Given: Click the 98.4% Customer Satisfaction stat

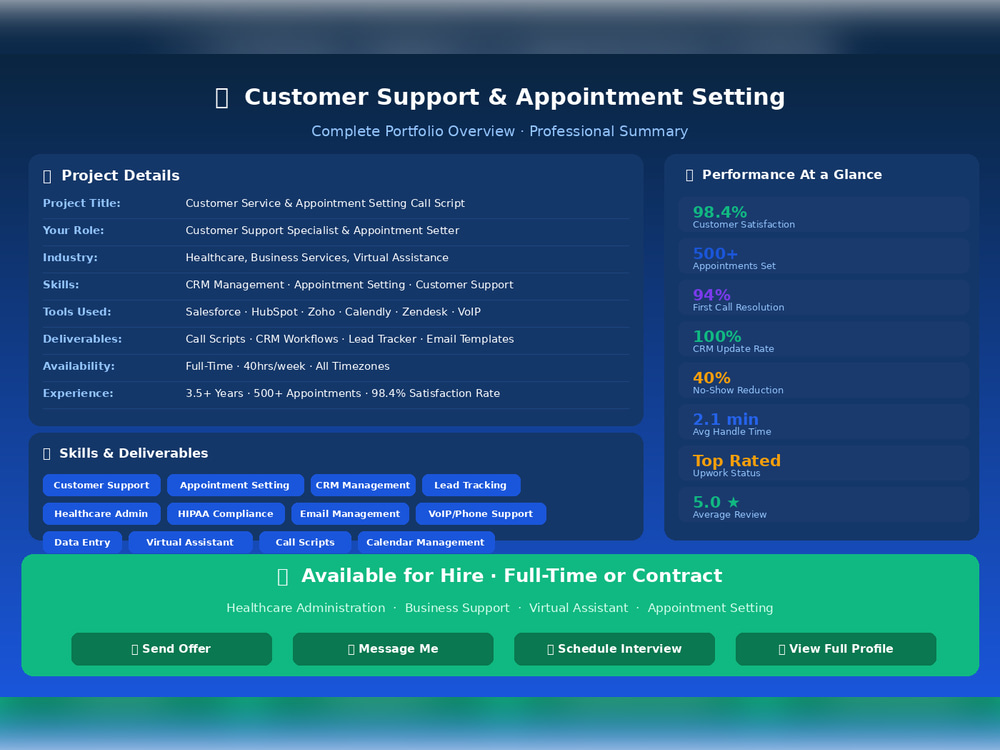Looking at the screenshot, I should click(823, 216).
